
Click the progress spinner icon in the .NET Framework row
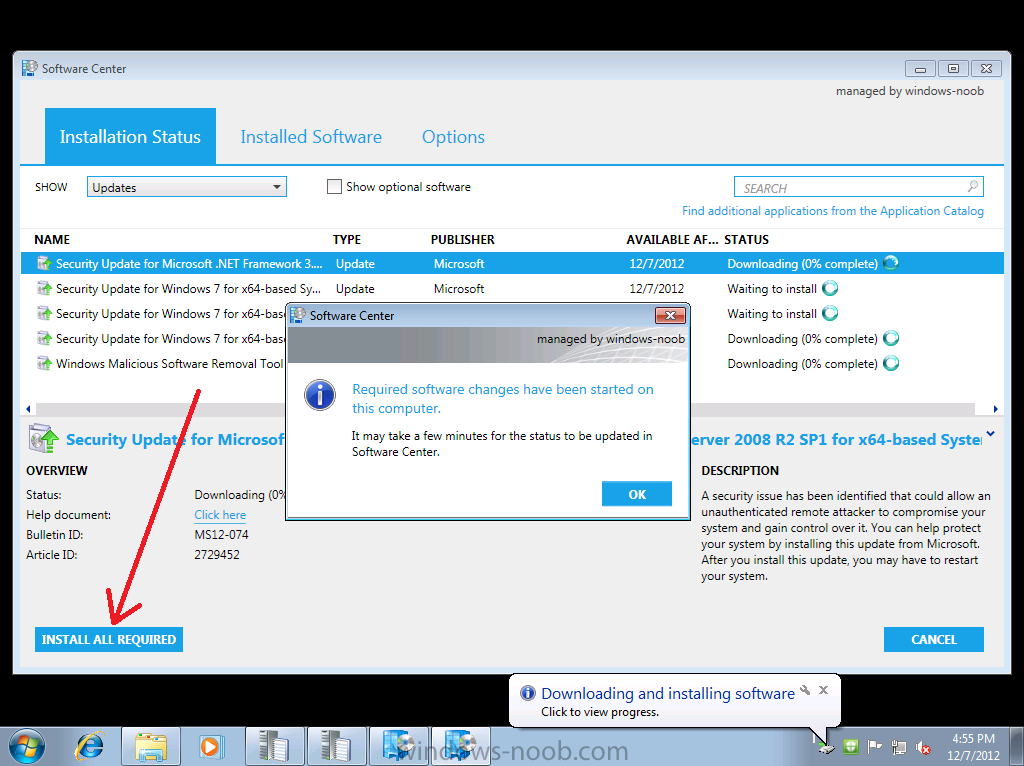tap(891, 263)
